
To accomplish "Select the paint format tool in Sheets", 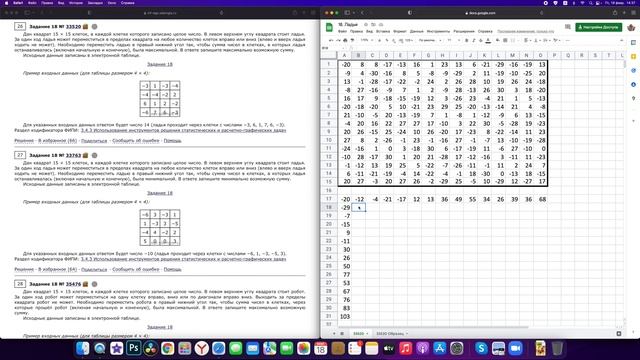I will point(352,40).
